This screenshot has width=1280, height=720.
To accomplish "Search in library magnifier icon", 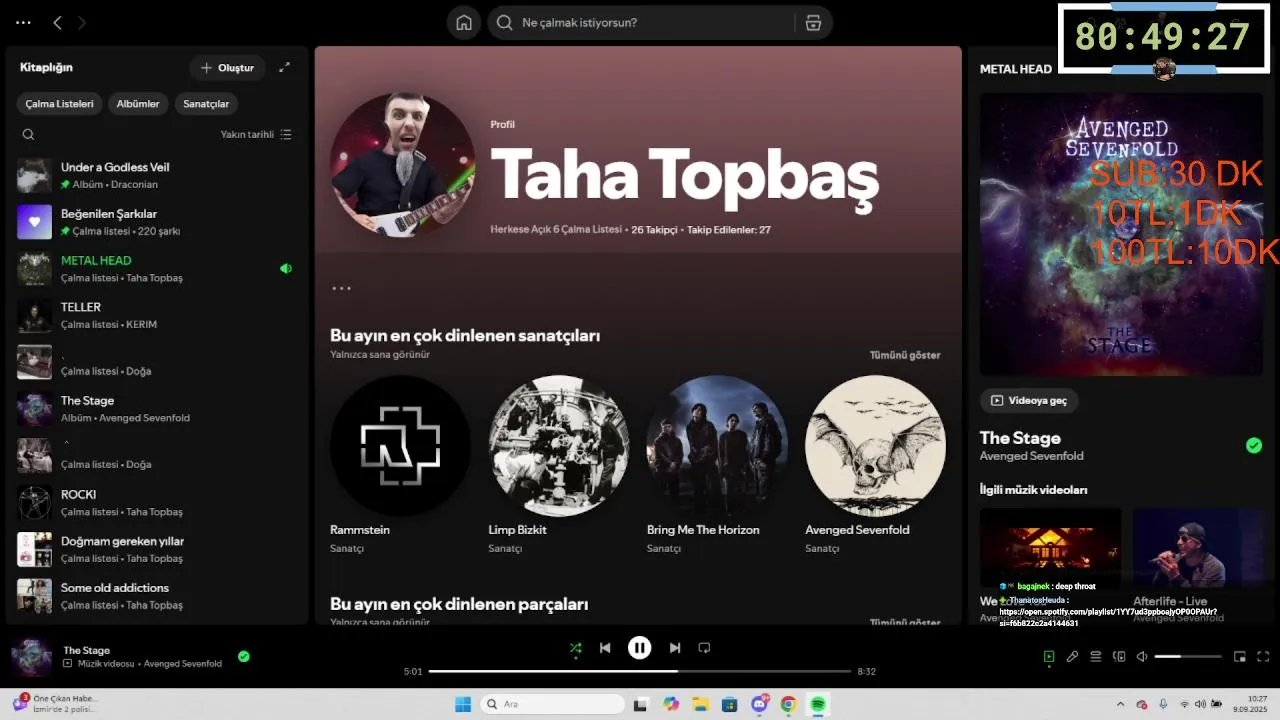I will 28,134.
